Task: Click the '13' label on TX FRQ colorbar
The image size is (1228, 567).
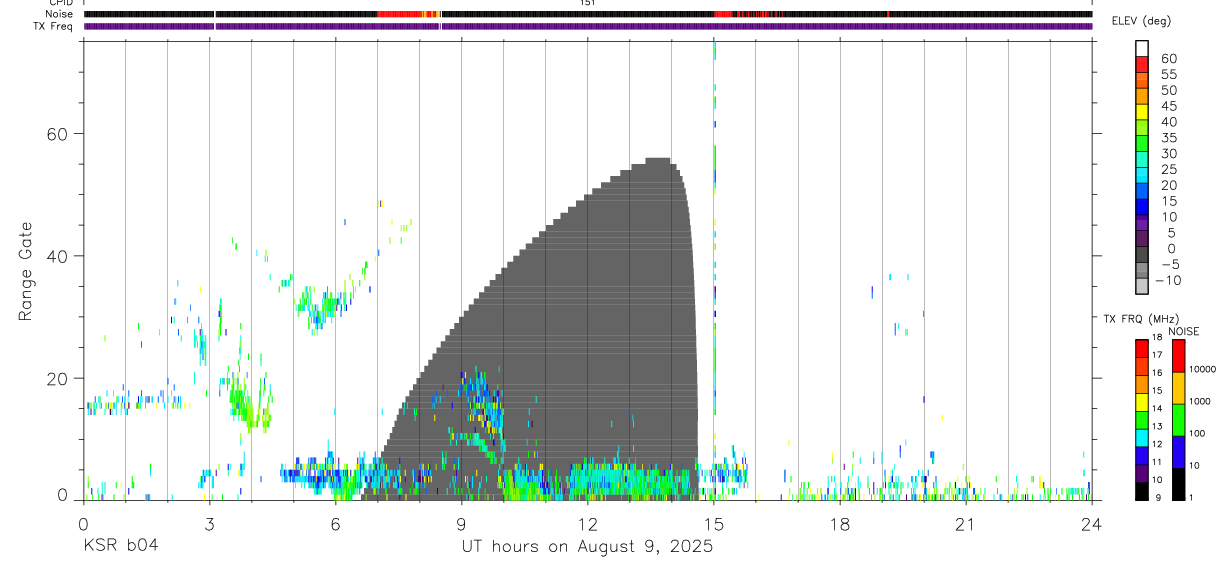Action: [1157, 426]
